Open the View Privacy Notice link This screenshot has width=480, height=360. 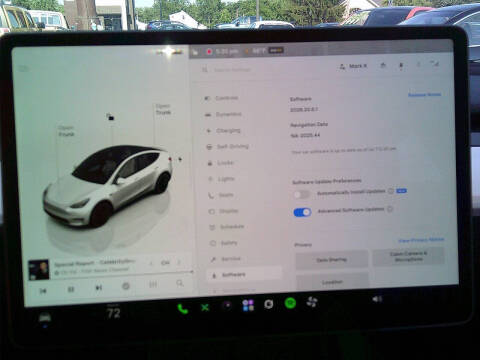(x=421, y=240)
